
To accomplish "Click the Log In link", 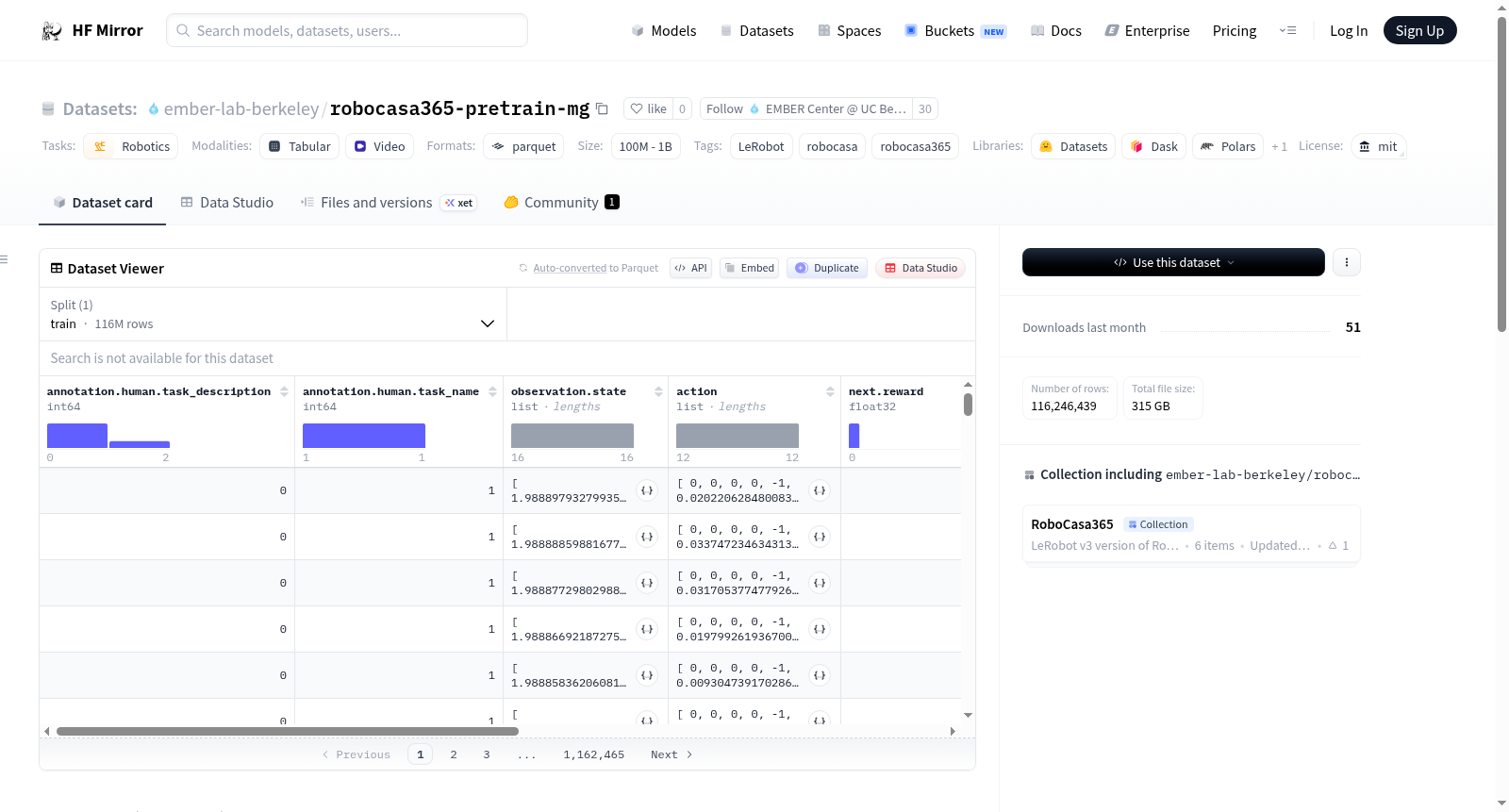I will pyautogui.click(x=1349, y=31).
